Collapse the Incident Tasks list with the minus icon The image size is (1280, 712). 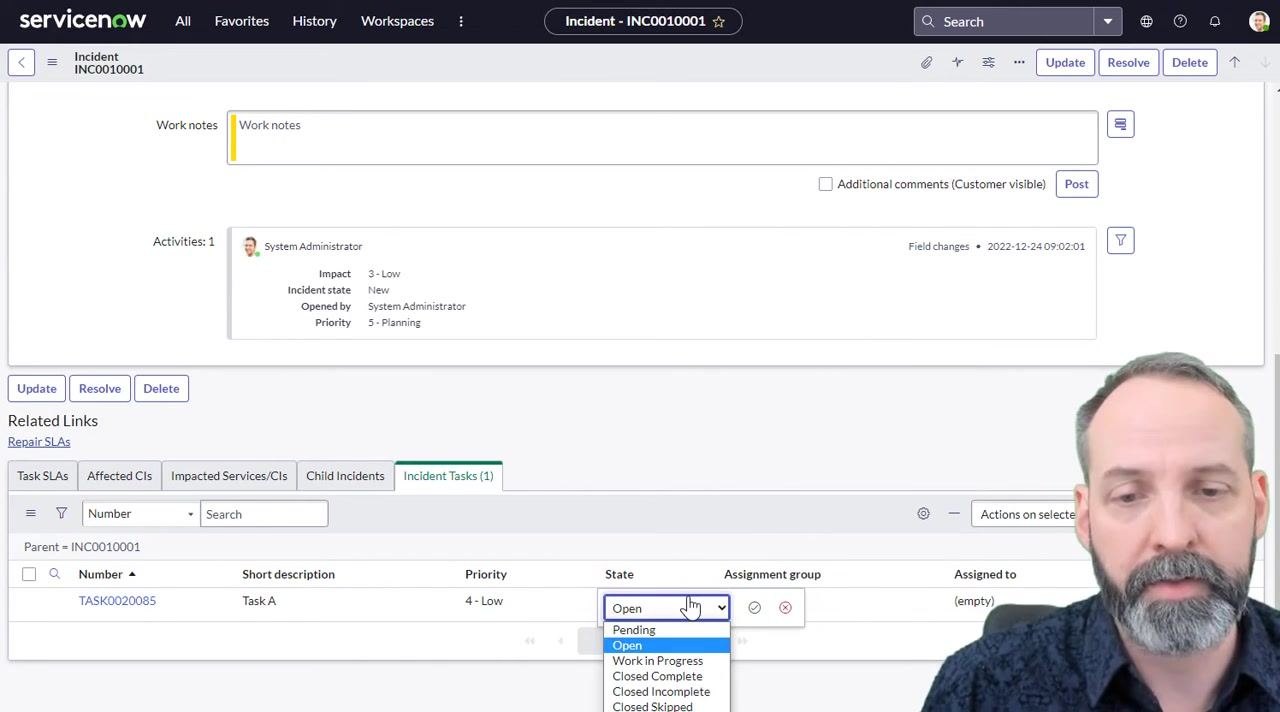point(954,514)
